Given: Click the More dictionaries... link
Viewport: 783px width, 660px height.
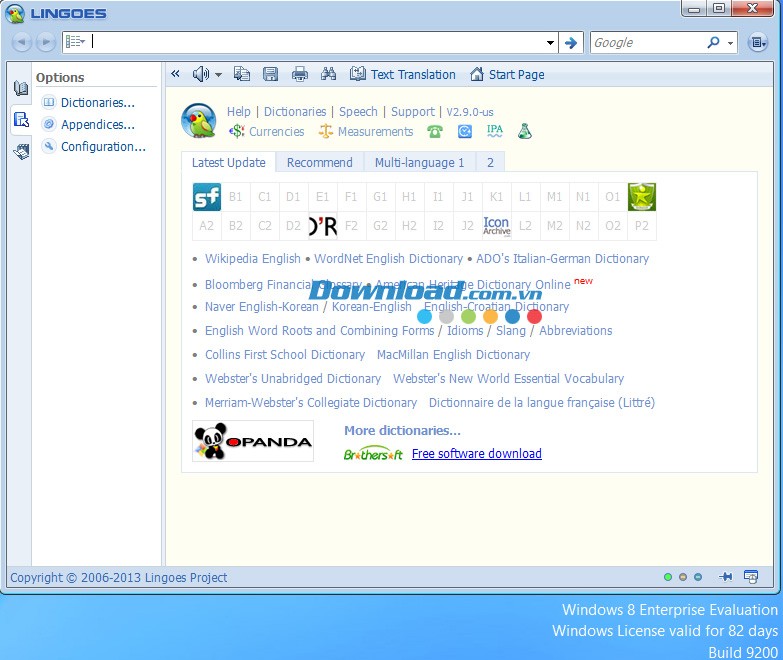Looking at the screenshot, I should [x=402, y=431].
